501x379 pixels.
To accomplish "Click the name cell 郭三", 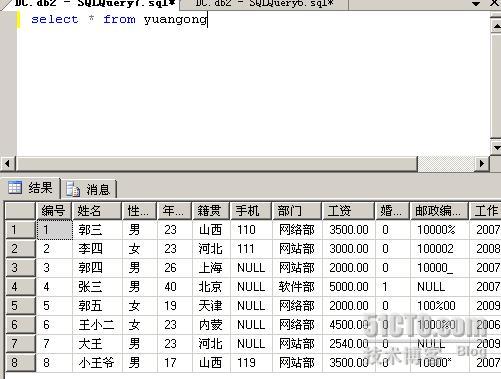I will click(97, 230).
